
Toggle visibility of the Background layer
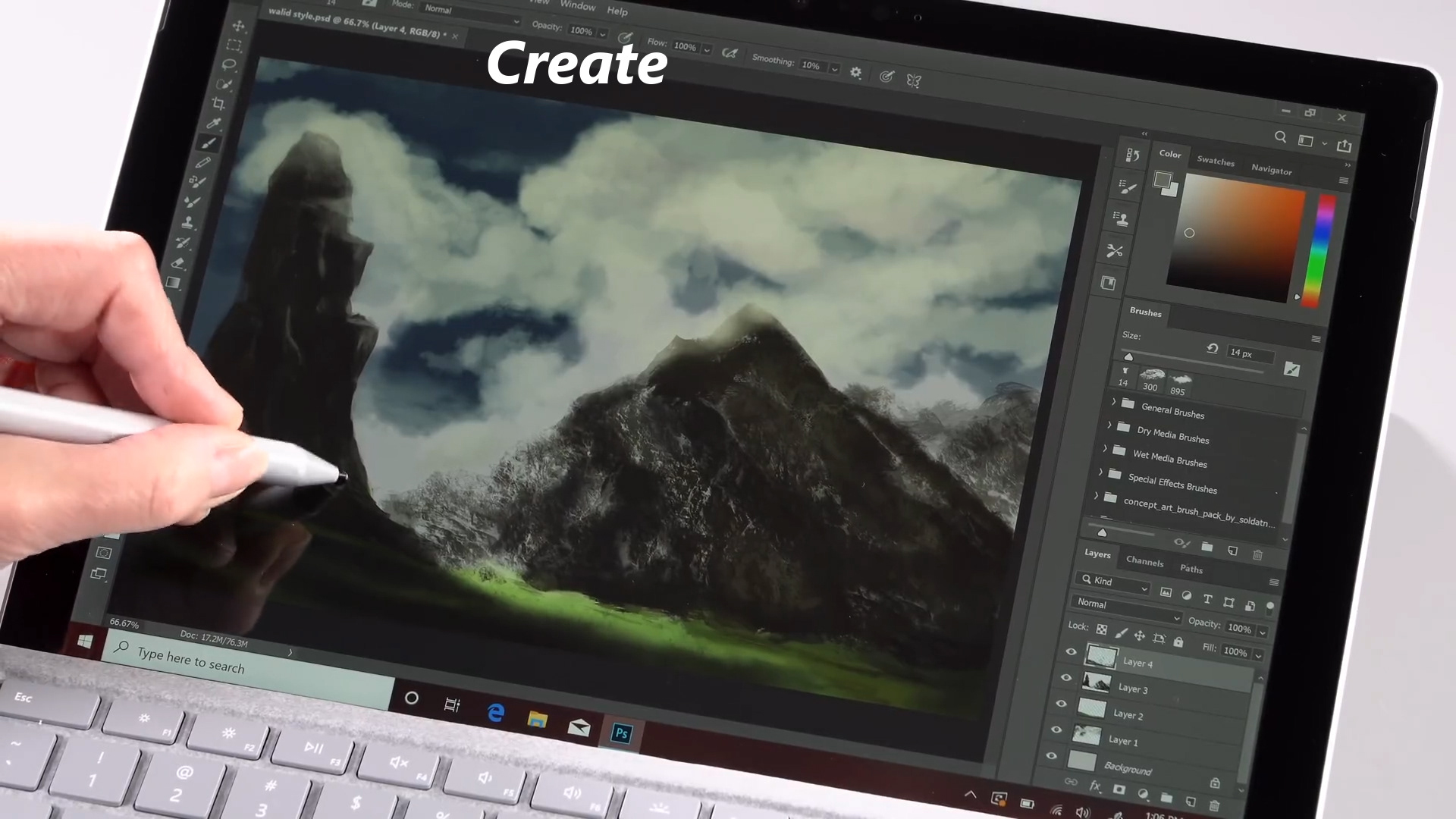pos(1051,756)
